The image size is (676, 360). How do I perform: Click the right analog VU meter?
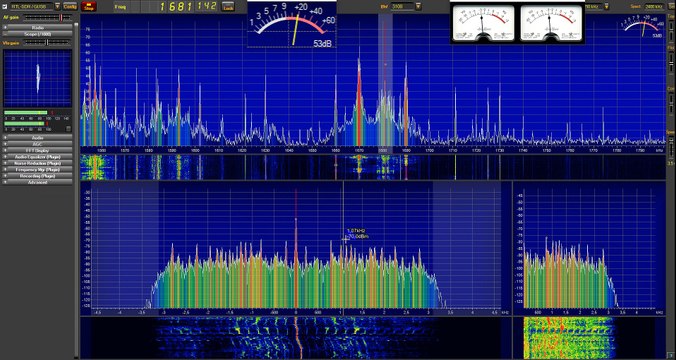[551, 23]
